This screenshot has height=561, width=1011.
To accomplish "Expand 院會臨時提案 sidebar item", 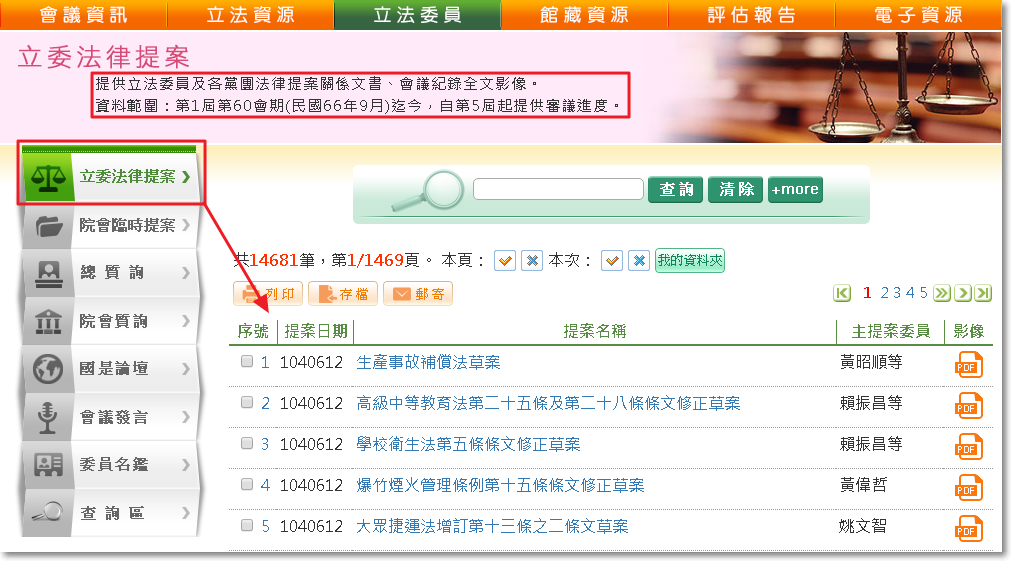I will point(108,226).
